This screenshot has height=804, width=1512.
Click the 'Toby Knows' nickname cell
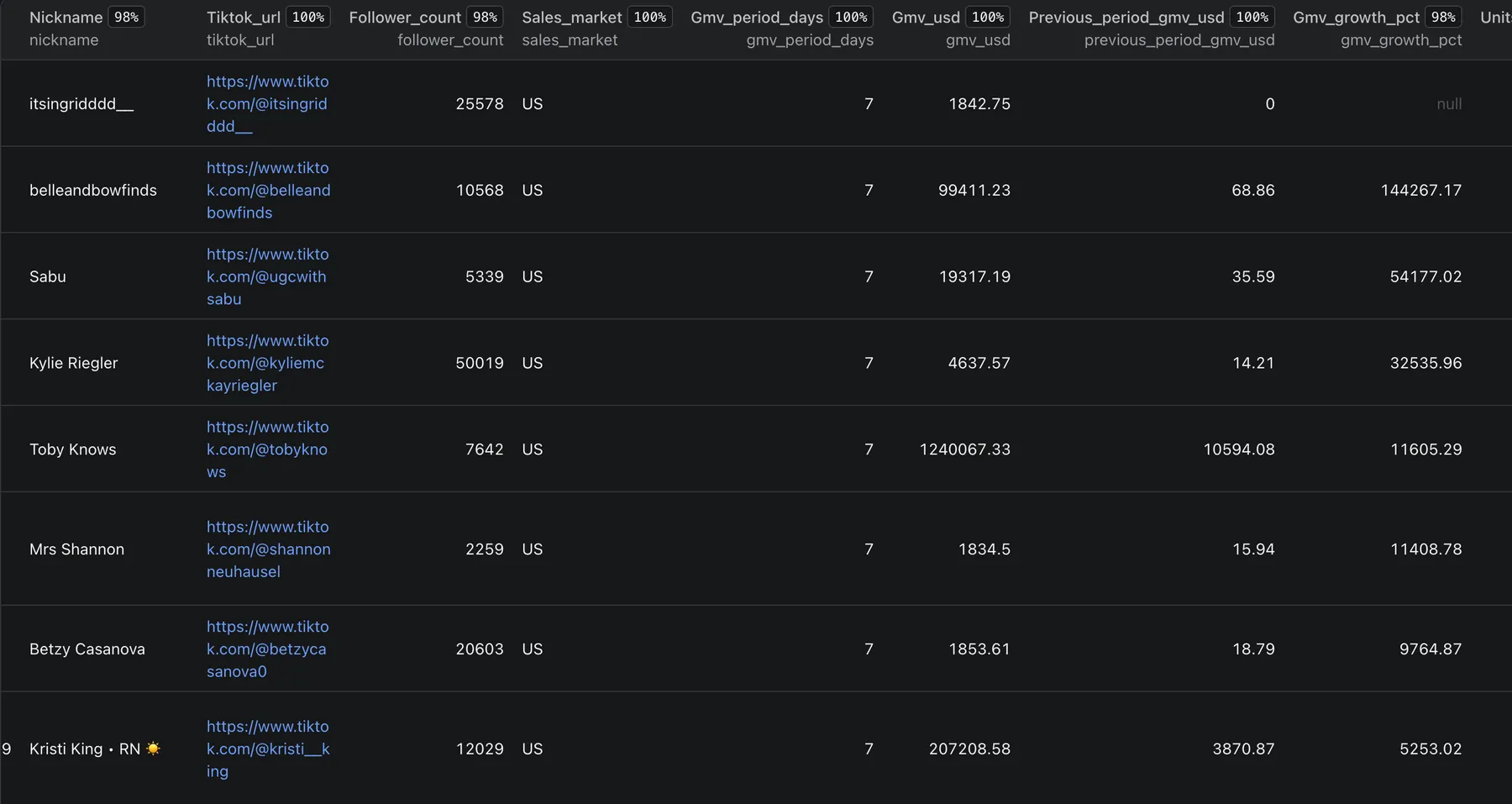pos(73,450)
